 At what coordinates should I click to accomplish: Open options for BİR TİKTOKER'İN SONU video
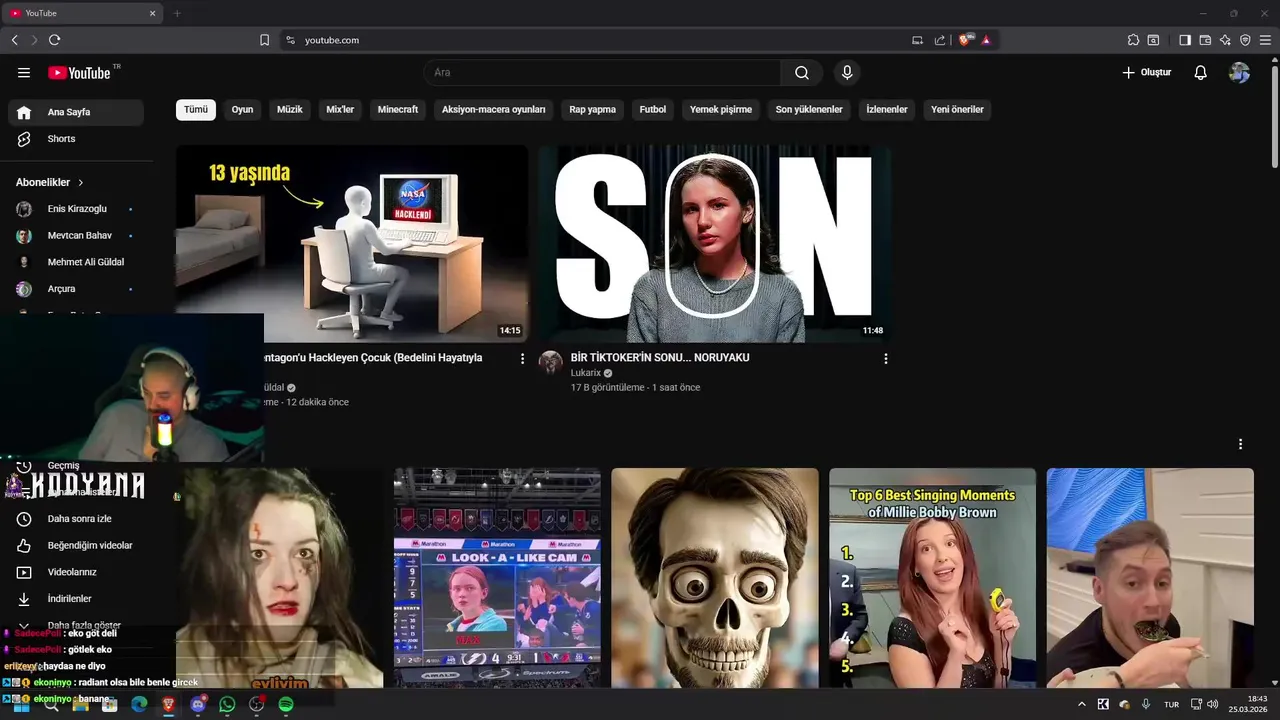pyautogui.click(x=885, y=358)
